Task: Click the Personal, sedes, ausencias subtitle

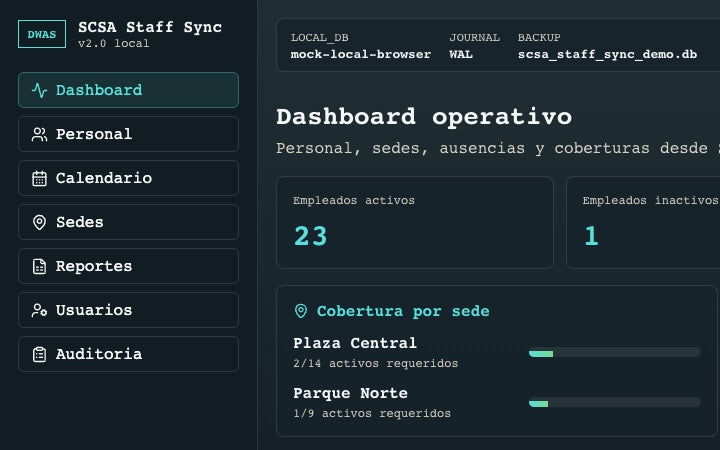Action: coord(498,148)
